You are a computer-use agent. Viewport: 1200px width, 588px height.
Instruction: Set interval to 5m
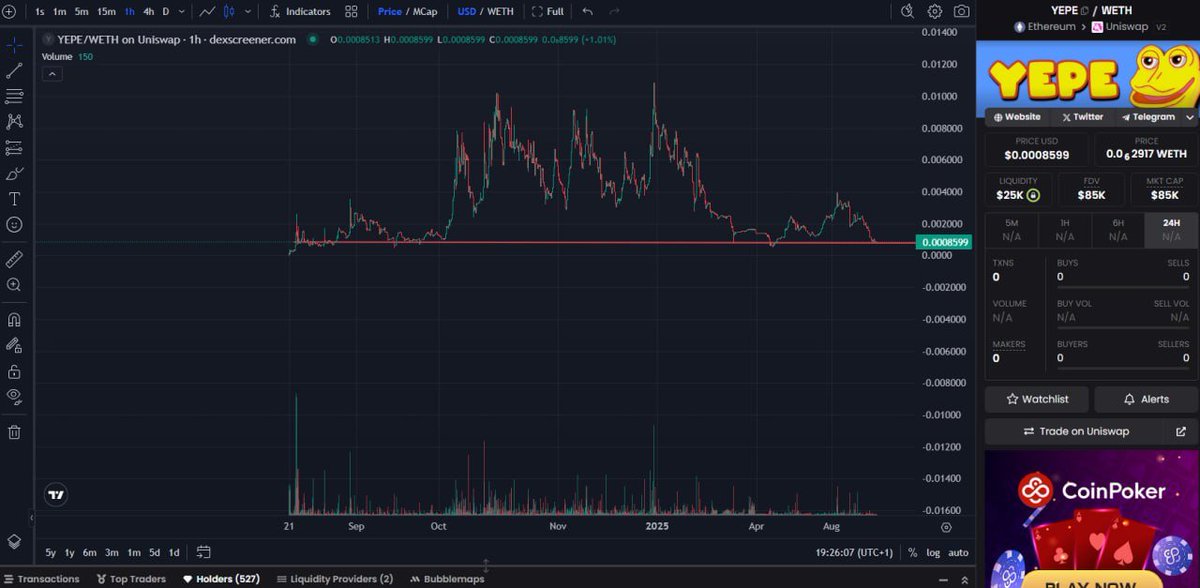pyautogui.click(x=82, y=12)
